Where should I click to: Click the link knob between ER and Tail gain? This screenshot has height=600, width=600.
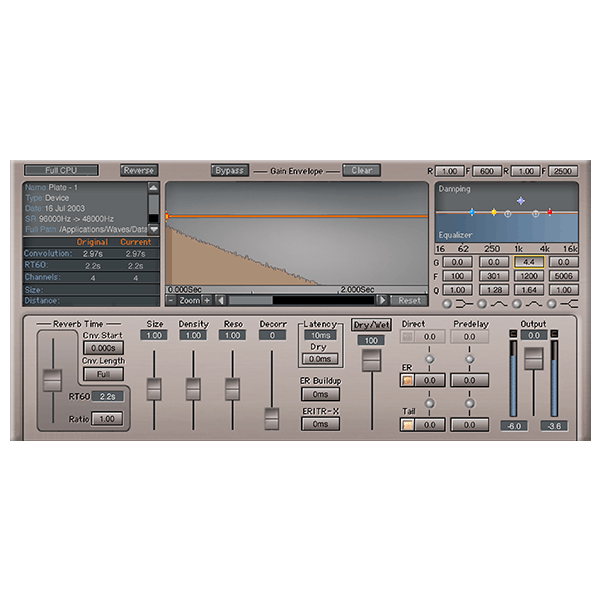pos(429,403)
